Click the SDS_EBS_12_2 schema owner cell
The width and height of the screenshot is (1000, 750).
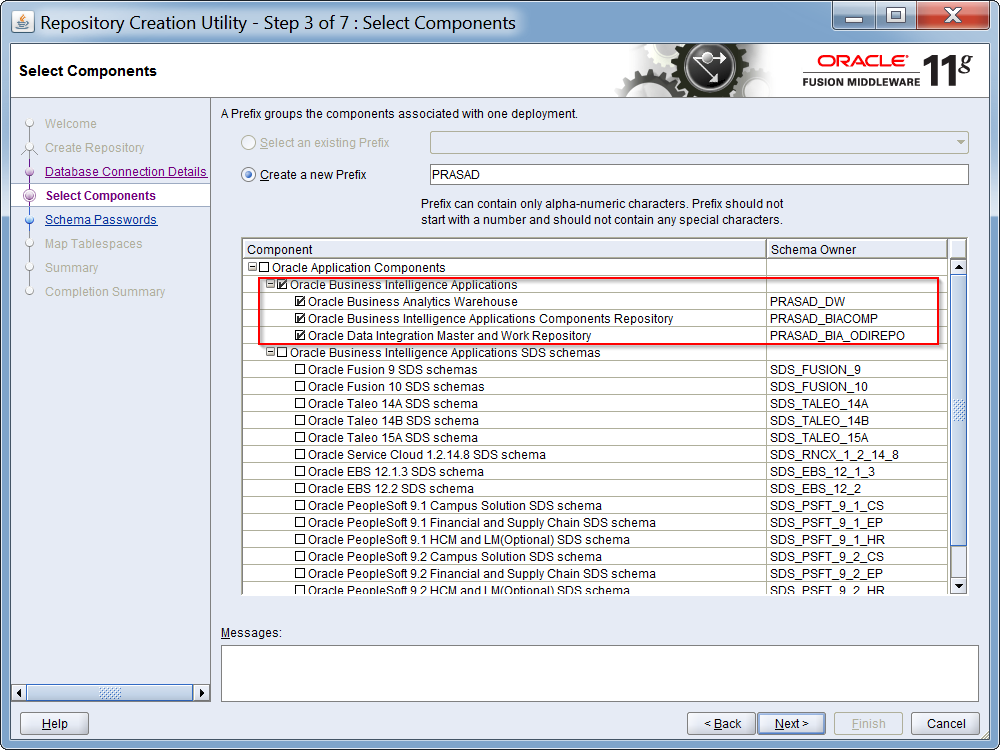tap(857, 489)
